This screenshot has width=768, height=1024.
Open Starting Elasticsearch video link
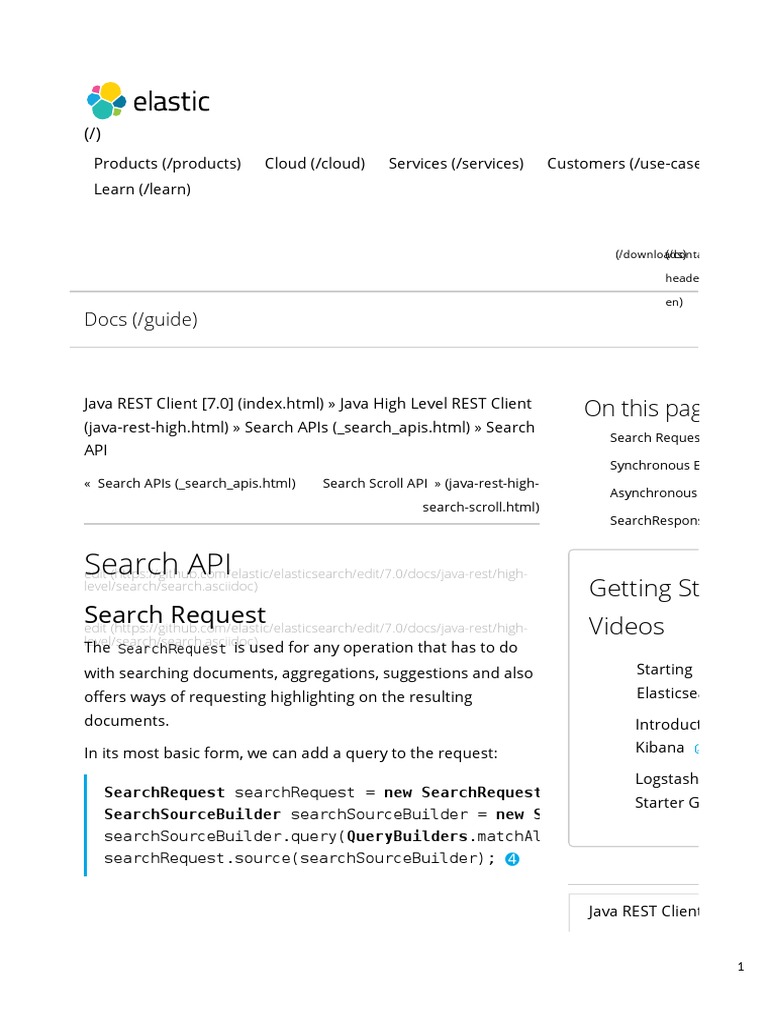click(667, 681)
